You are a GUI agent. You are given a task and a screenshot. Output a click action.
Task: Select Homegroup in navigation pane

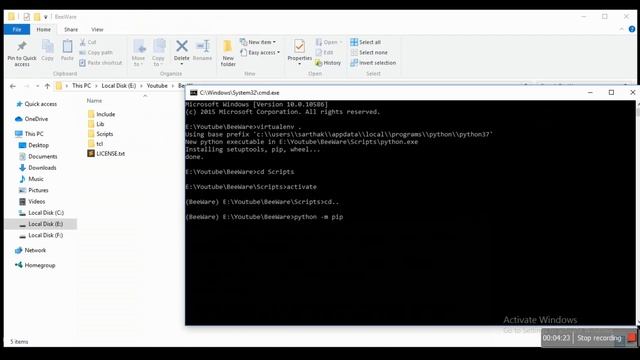pyautogui.click(x=39, y=265)
